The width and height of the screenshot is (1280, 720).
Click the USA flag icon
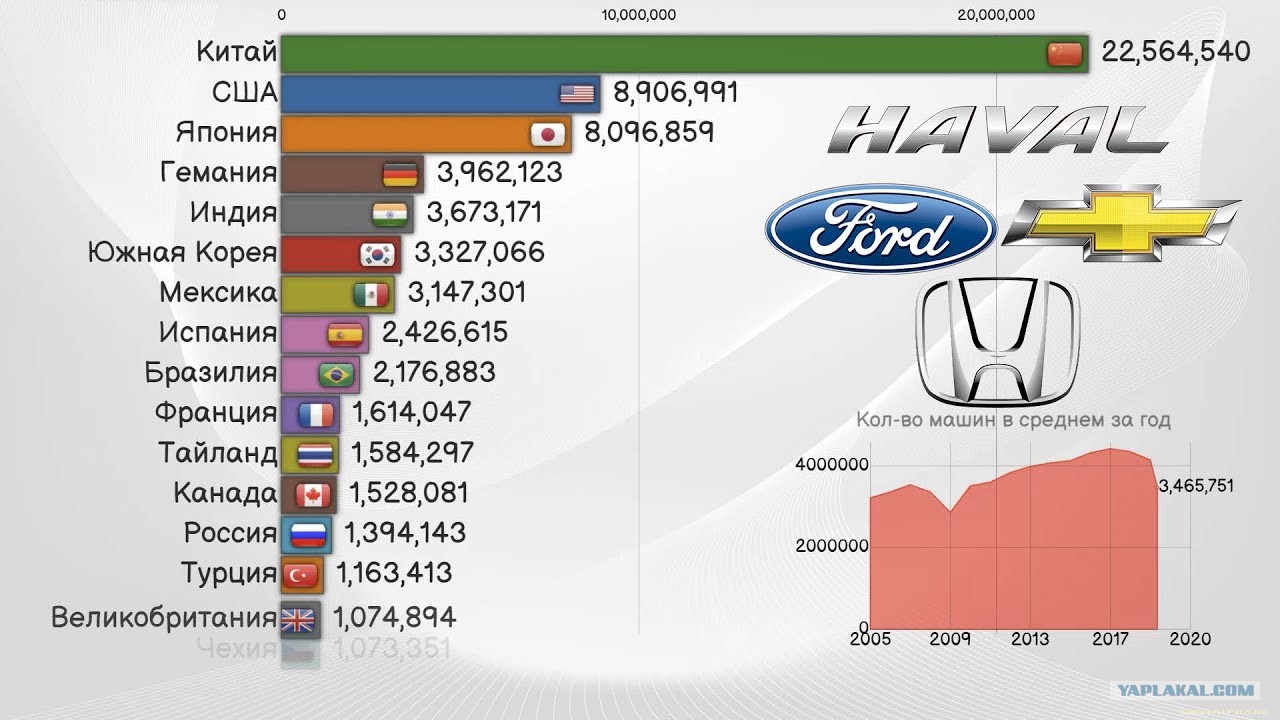point(577,94)
